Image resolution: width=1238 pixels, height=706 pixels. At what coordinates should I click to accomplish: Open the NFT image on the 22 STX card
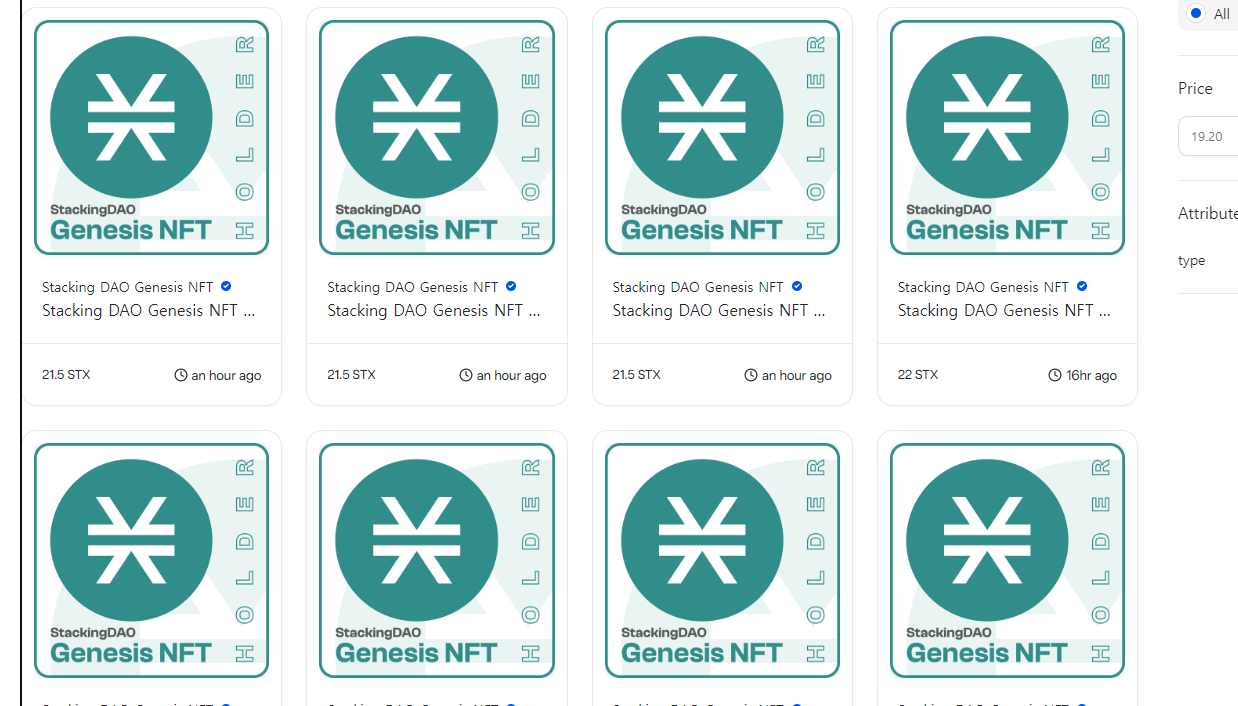click(x=1007, y=138)
